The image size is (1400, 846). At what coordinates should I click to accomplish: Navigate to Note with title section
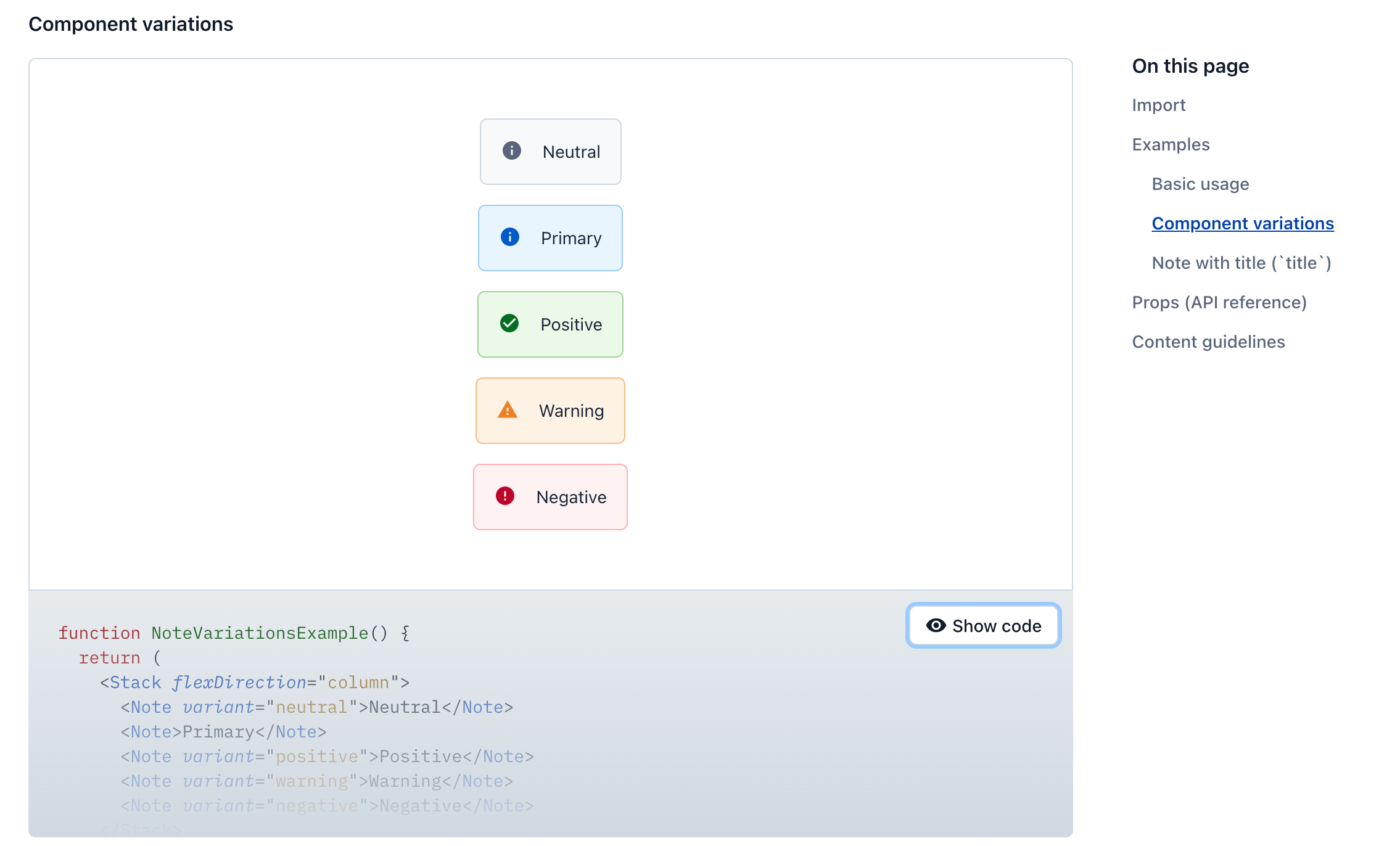[1241, 263]
